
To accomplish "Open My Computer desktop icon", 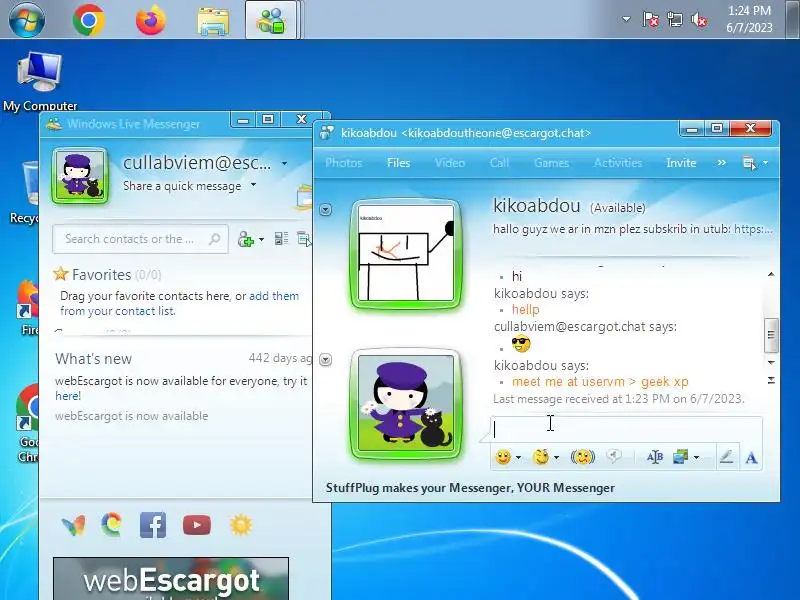I will coord(40,82).
